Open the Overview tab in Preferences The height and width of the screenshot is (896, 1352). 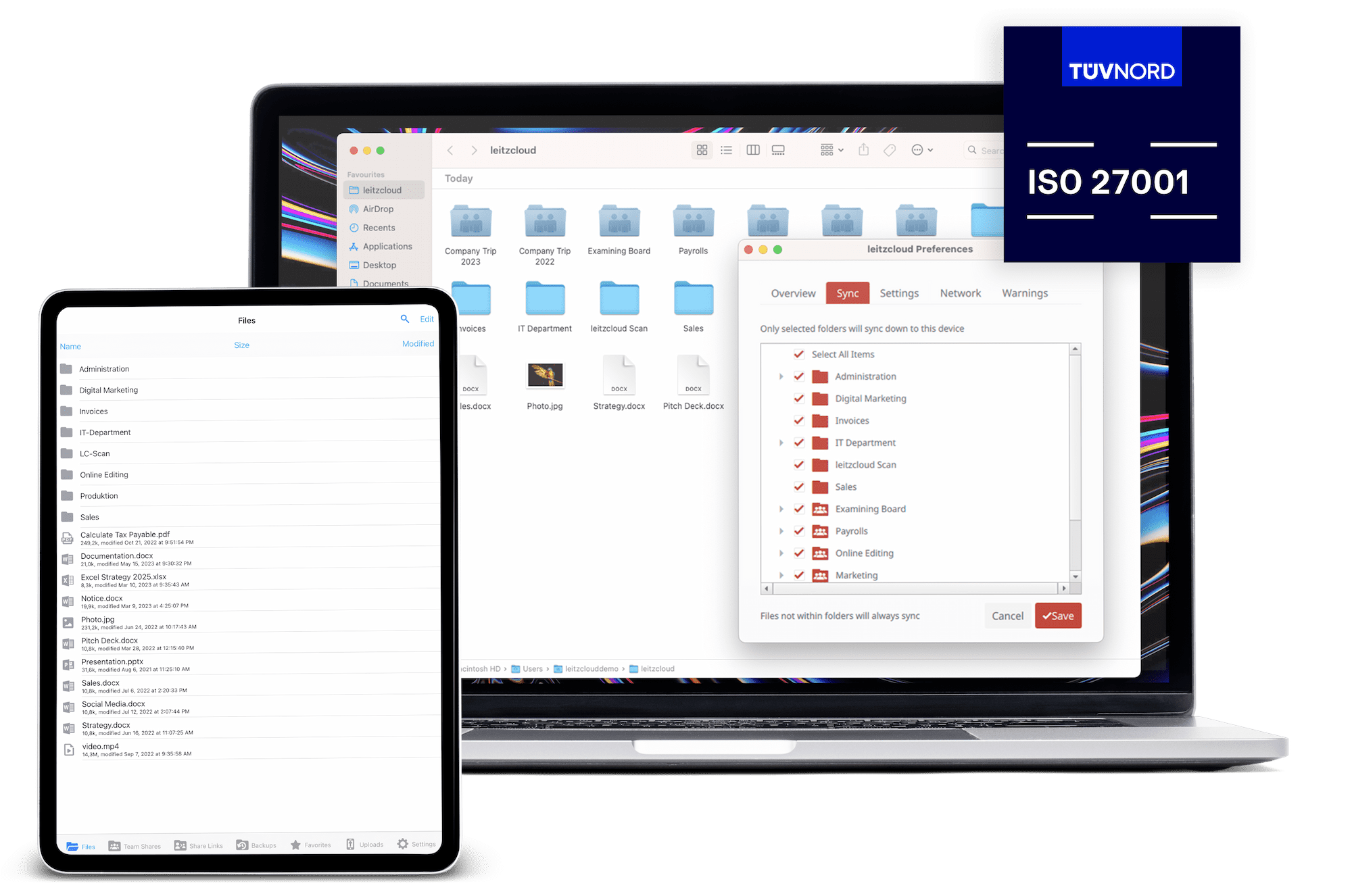point(793,293)
